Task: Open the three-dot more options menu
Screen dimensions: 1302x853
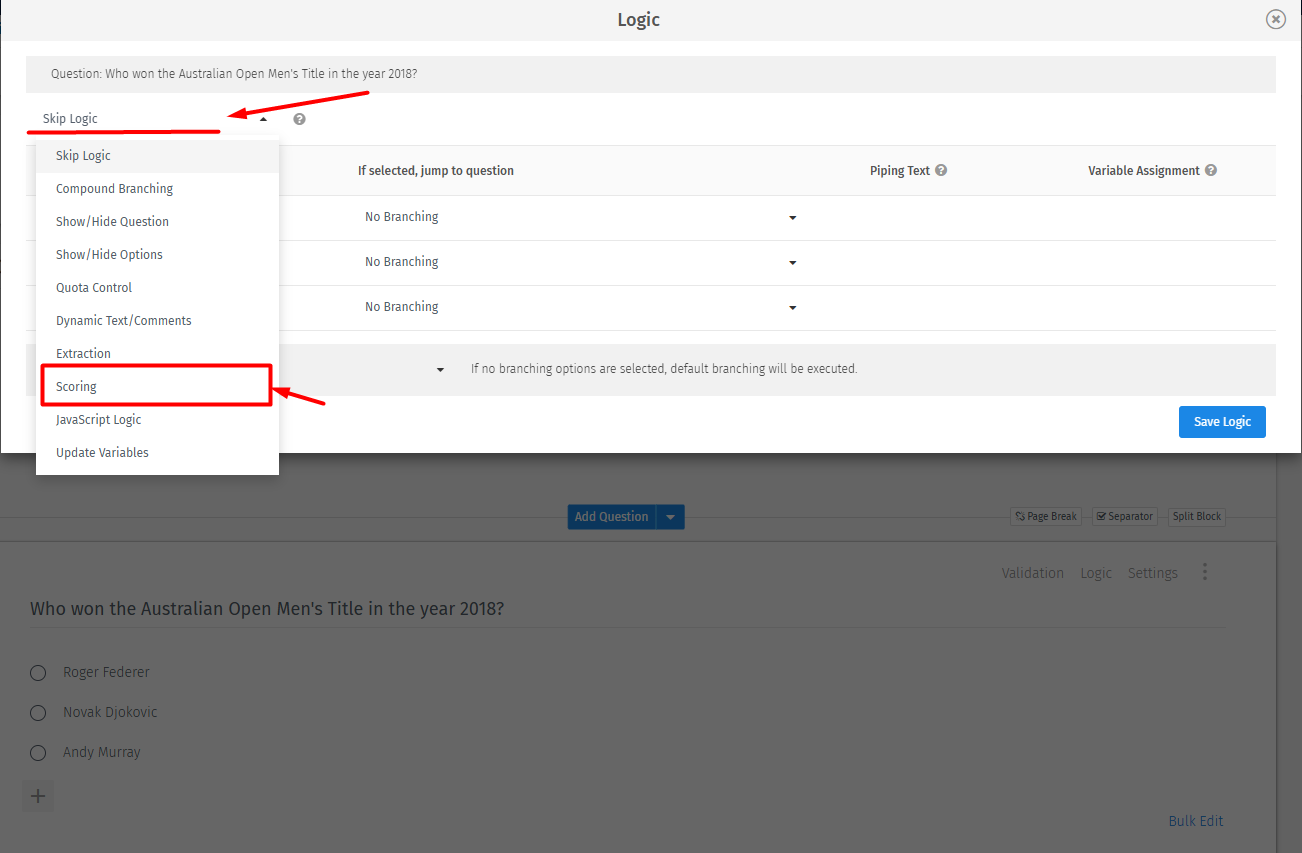Action: [x=1205, y=571]
